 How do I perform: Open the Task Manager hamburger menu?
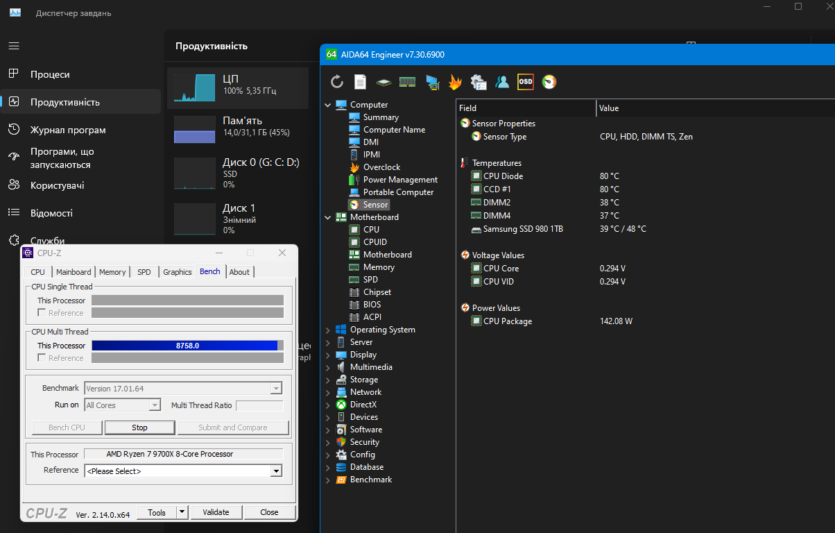tap(14, 46)
